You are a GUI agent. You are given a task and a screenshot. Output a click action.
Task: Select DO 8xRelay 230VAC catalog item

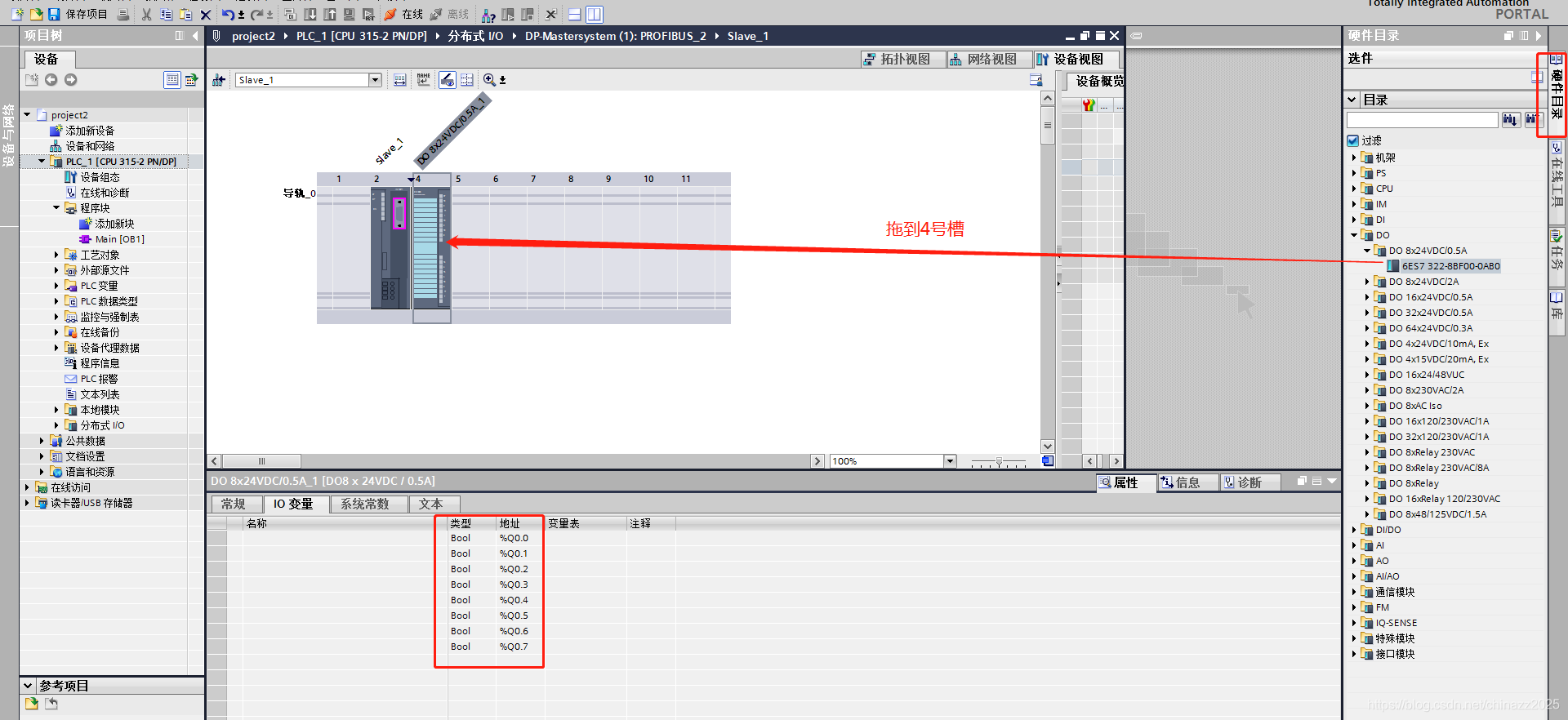[x=1432, y=452]
